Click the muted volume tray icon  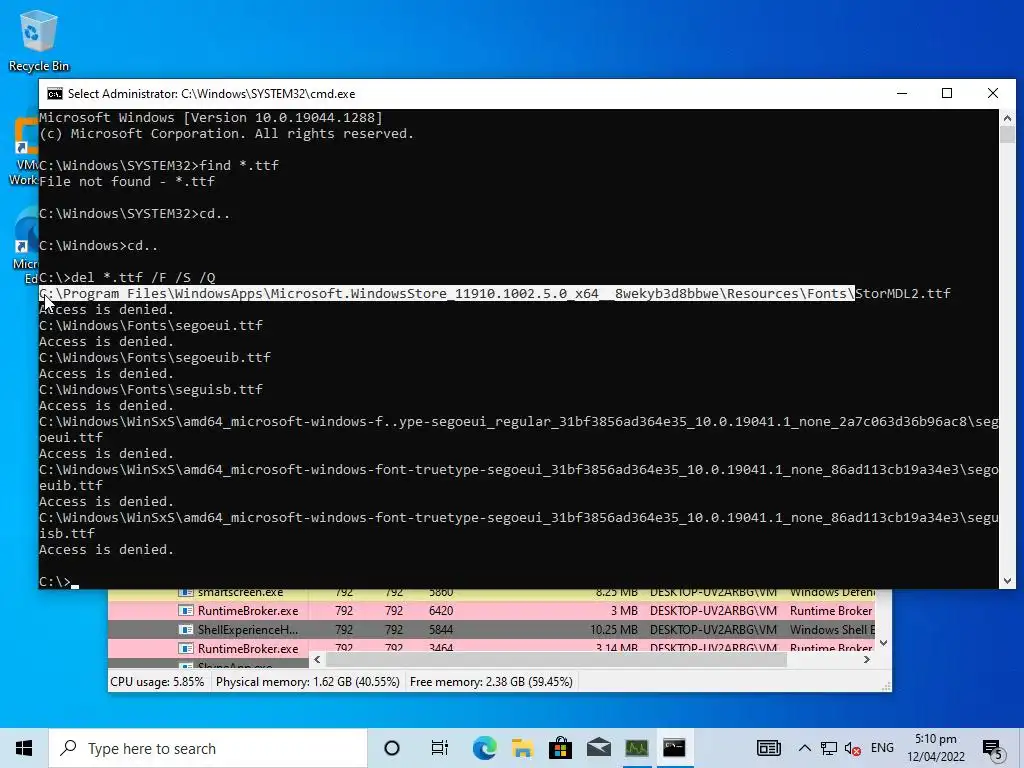852,748
